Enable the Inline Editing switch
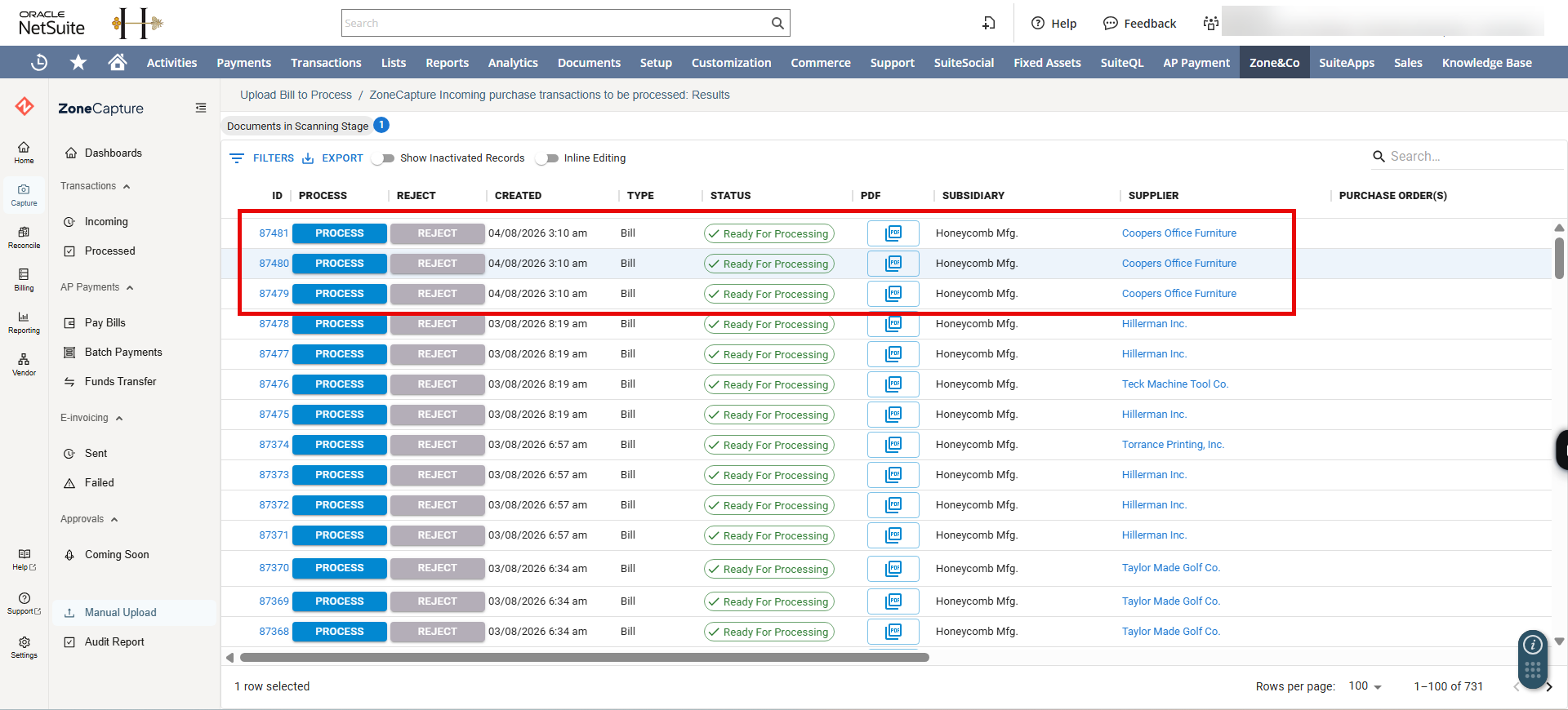The image size is (1568, 710). pos(547,158)
